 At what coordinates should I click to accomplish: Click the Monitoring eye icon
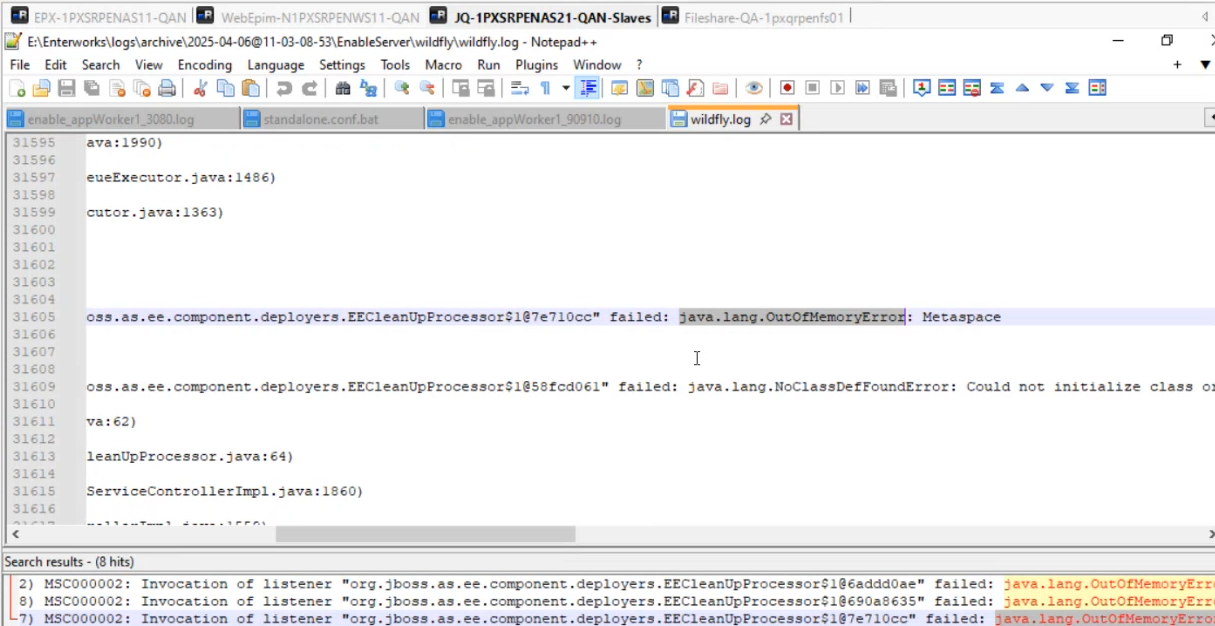click(754, 88)
